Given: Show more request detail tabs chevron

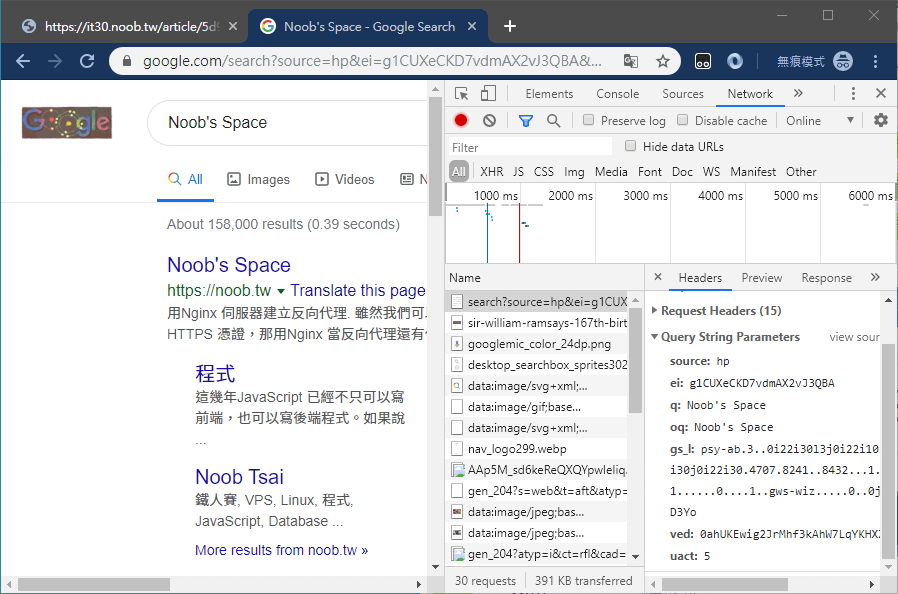Looking at the screenshot, I should coord(875,277).
